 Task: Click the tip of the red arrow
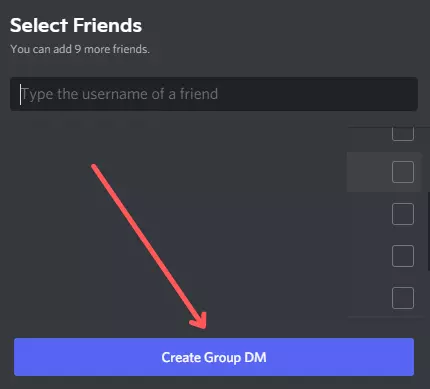click(203, 327)
